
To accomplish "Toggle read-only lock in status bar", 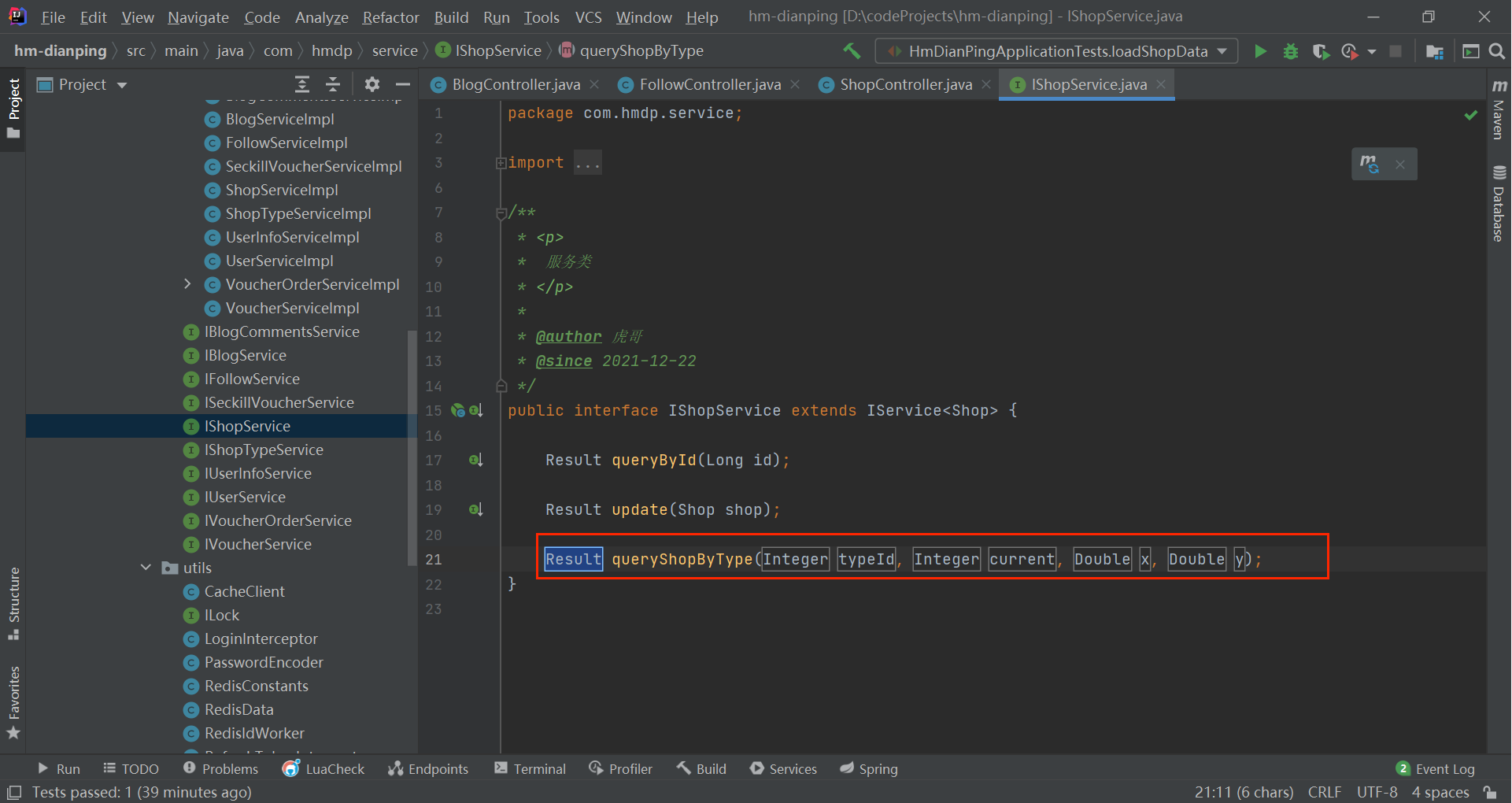I will pyautogui.click(x=1490, y=792).
